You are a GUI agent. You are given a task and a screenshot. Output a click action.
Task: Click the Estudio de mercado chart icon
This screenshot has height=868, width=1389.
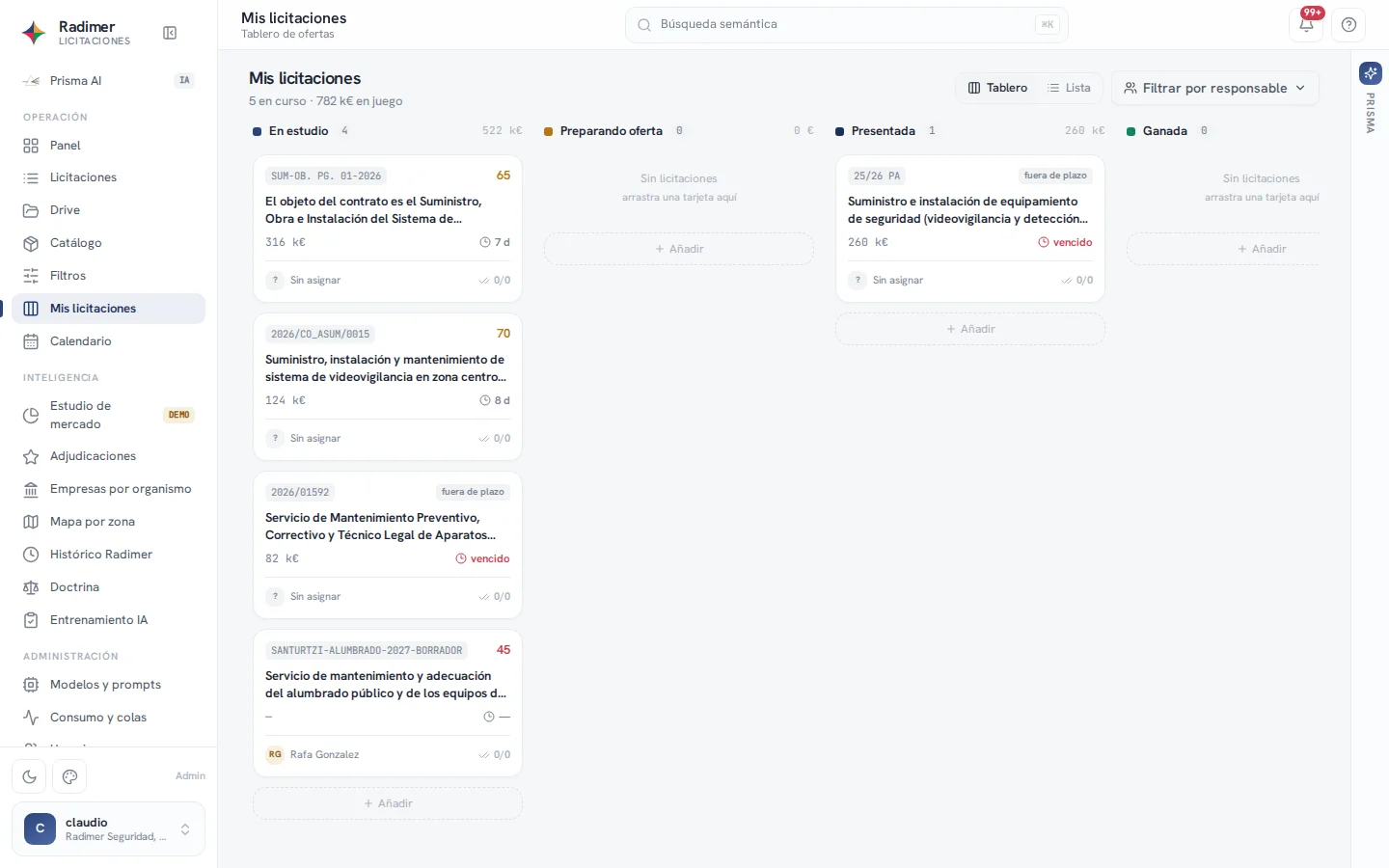(x=31, y=415)
